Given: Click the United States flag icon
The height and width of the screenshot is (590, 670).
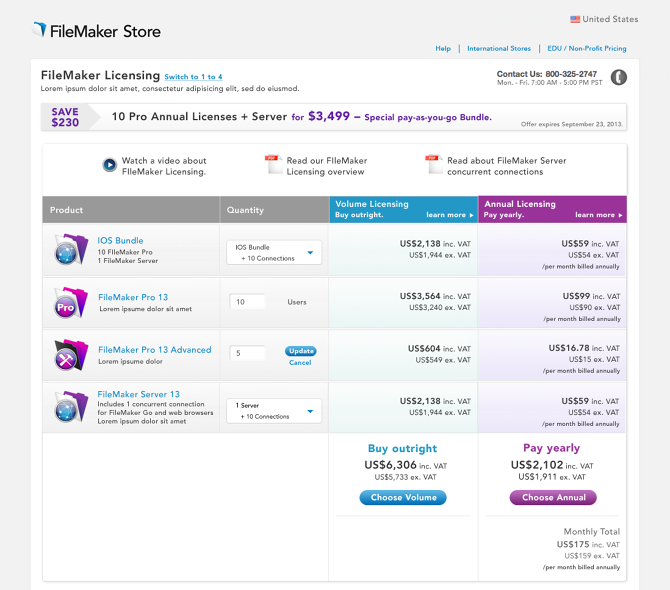Looking at the screenshot, I should coord(575,19).
